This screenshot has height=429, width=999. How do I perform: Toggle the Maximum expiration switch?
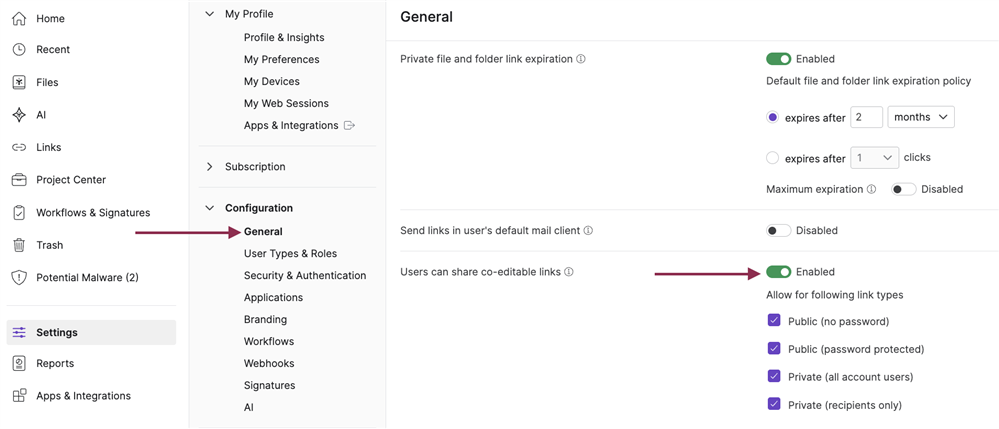tap(903, 189)
